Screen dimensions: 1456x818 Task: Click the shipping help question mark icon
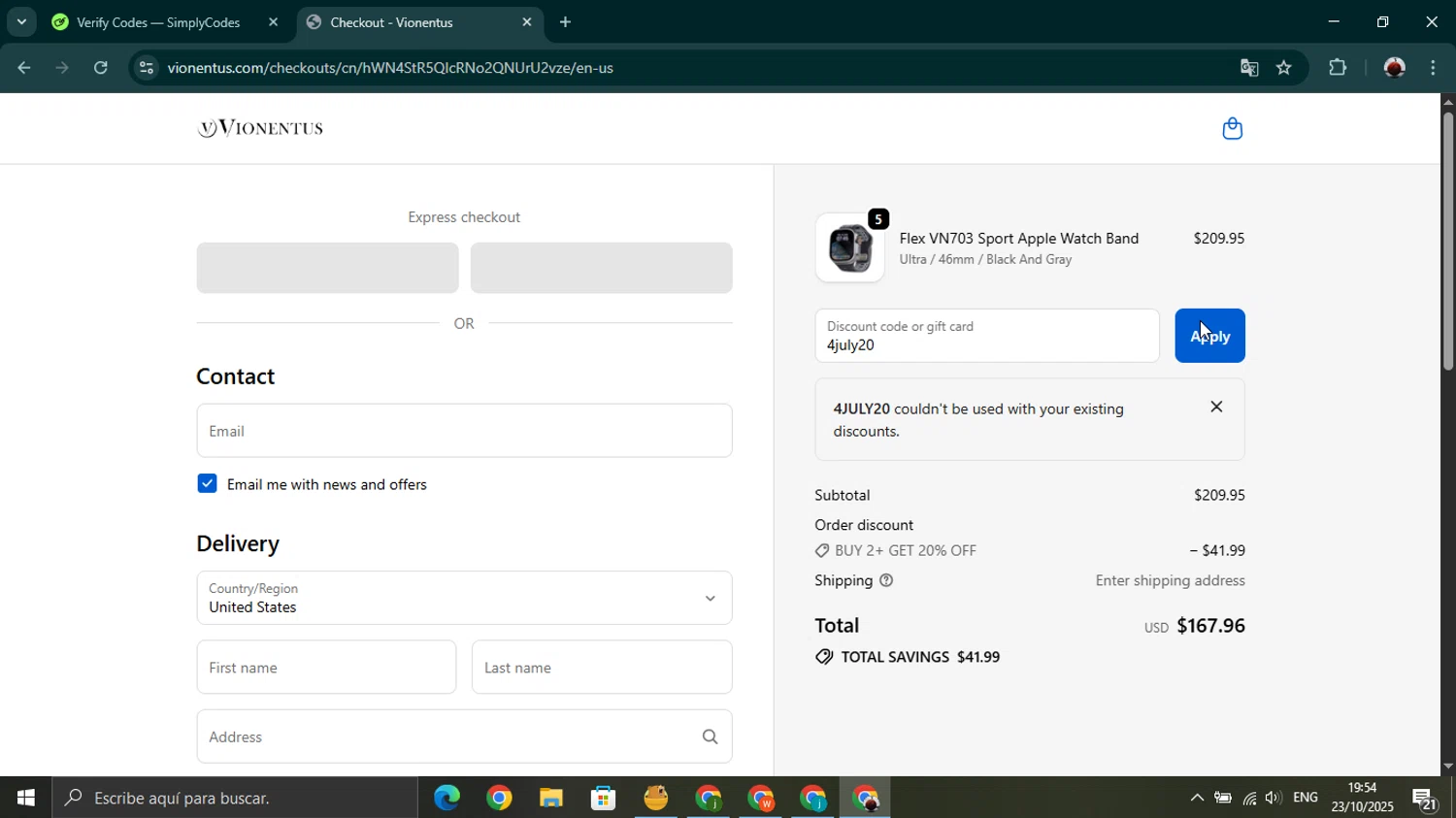[886, 580]
